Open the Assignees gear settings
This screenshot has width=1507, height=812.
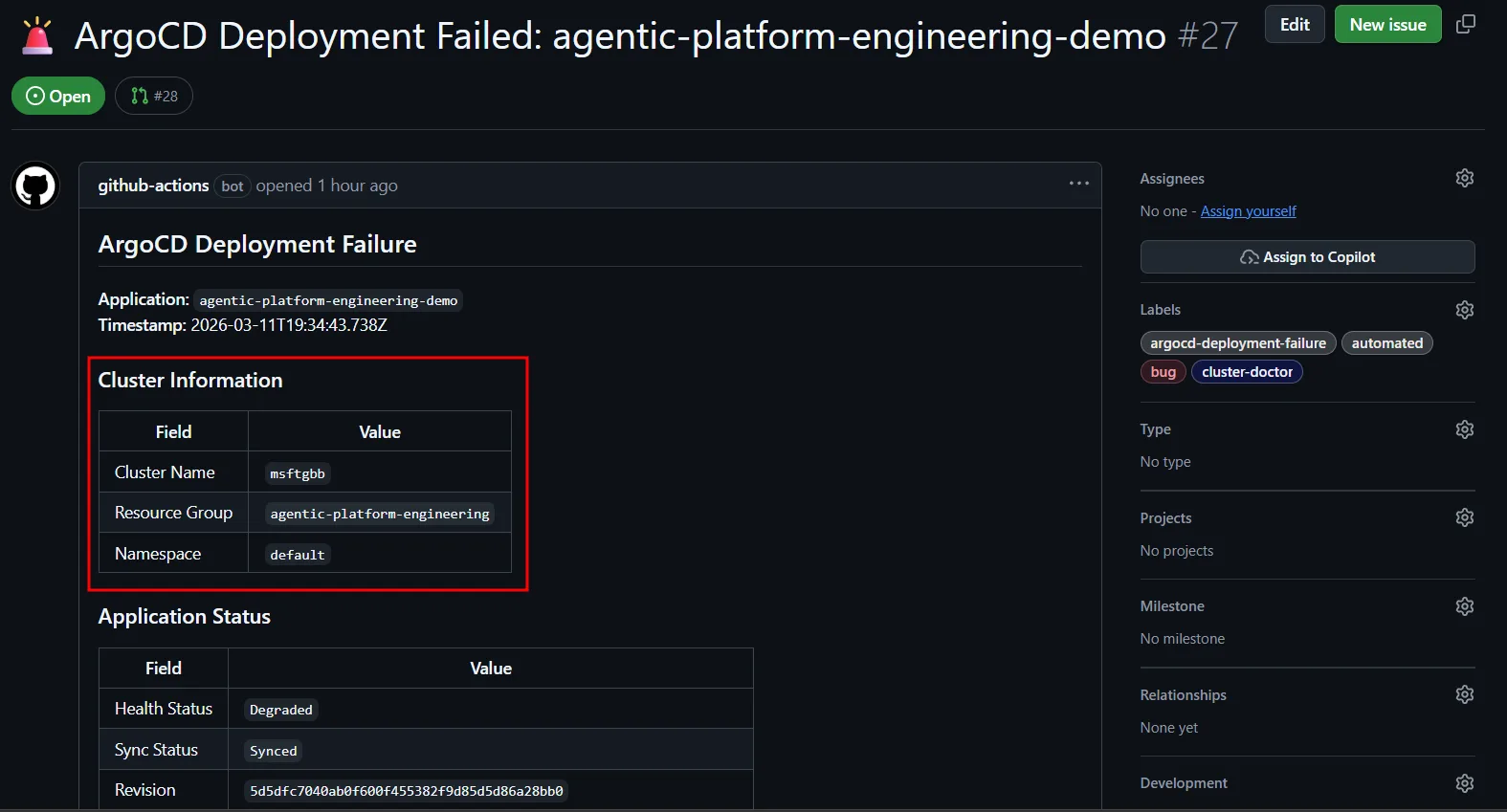[1464, 178]
